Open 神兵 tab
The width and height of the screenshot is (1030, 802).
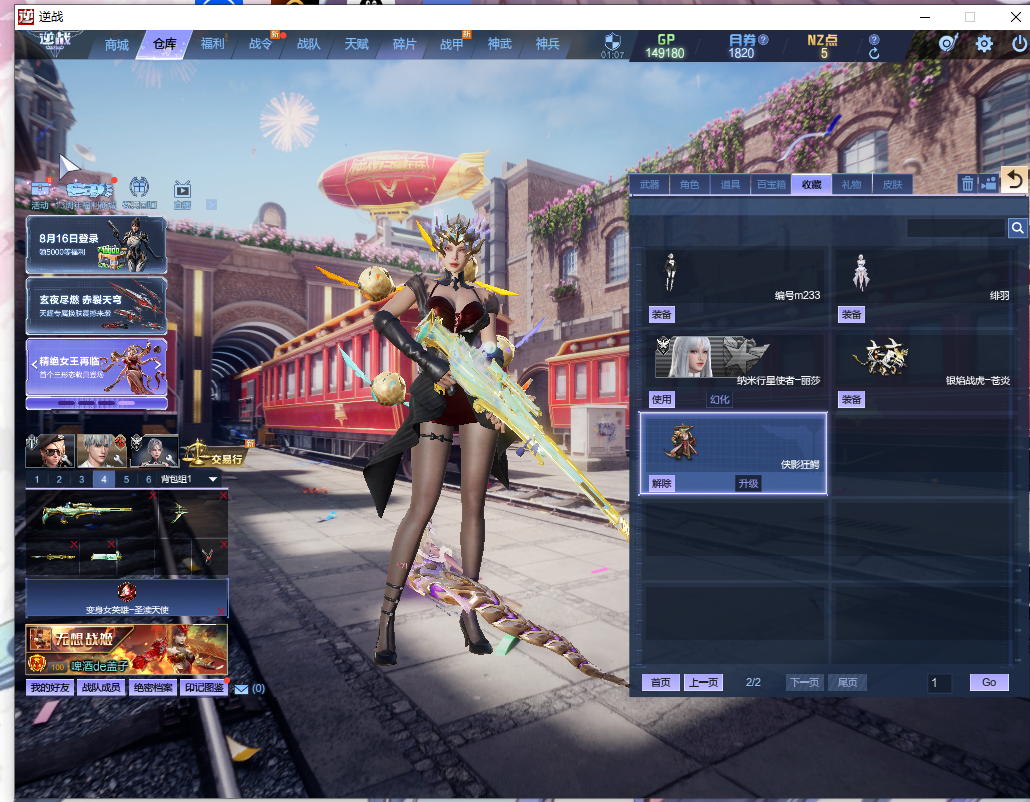547,44
